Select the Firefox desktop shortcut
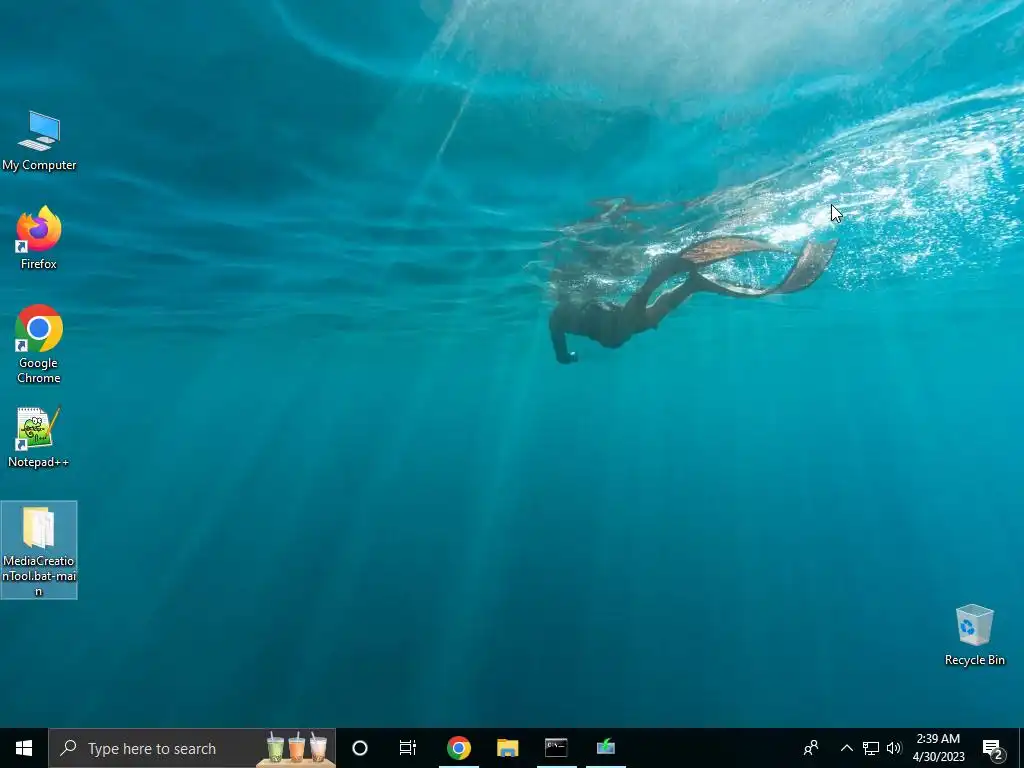 pyautogui.click(x=39, y=238)
